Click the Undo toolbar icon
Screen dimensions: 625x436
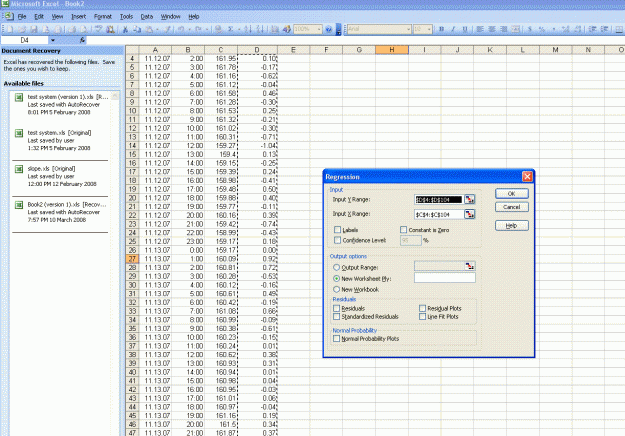[x=181, y=29]
